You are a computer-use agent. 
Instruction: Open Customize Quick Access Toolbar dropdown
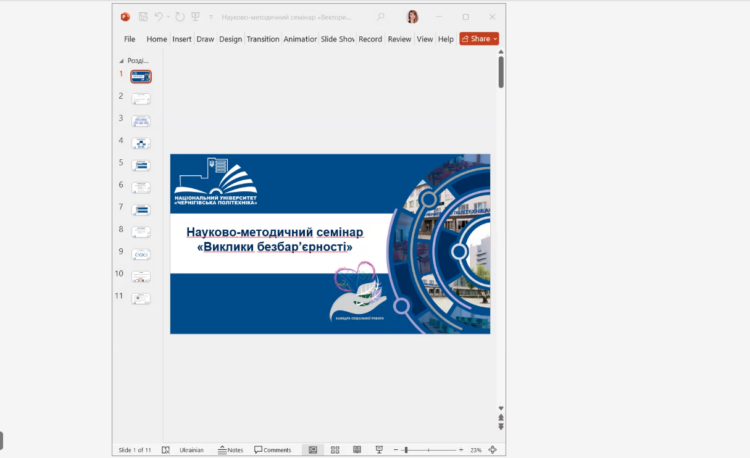[x=210, y=17]
